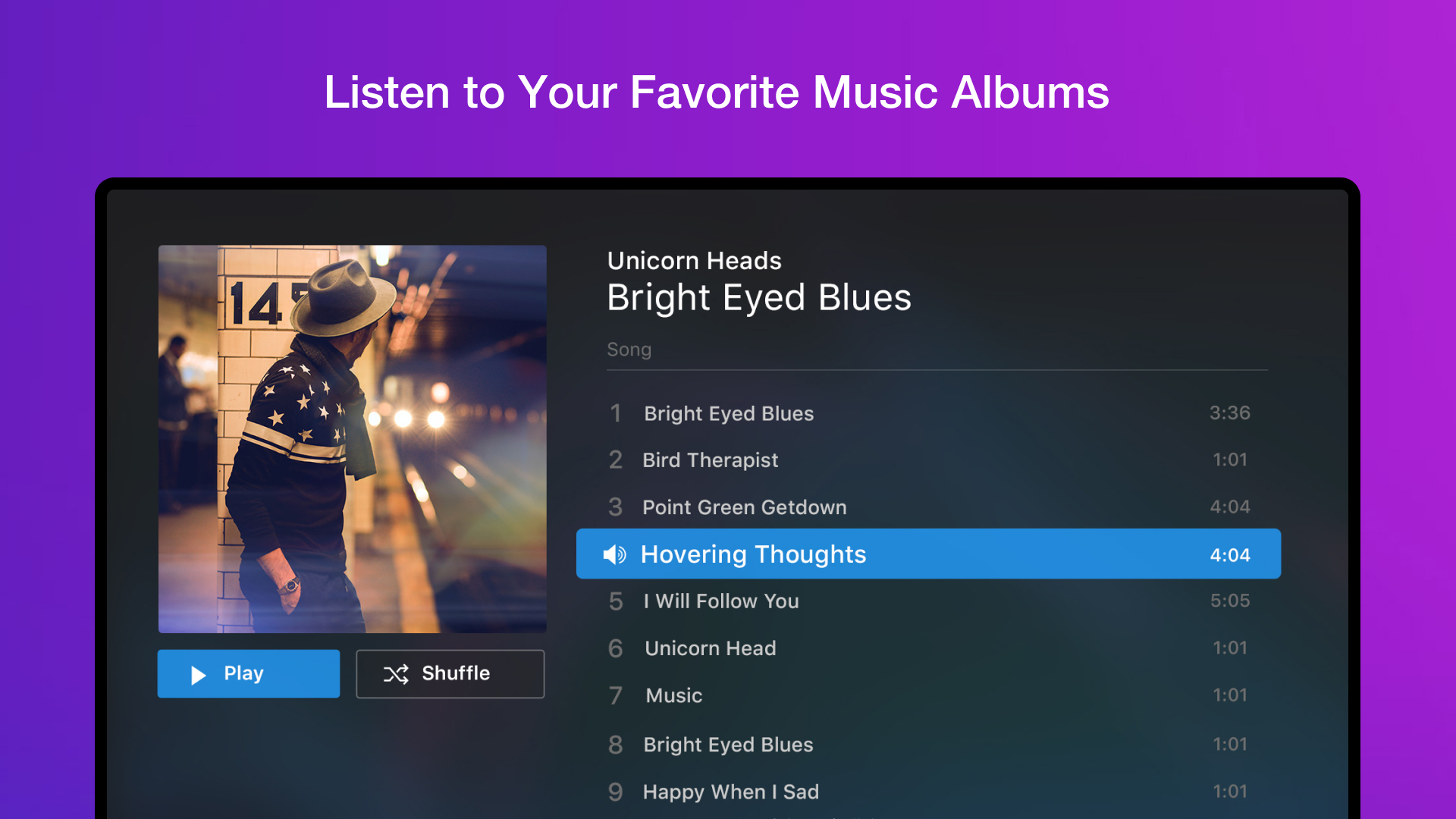Click the 5:05 duration of track 5

coord(1229,601)
